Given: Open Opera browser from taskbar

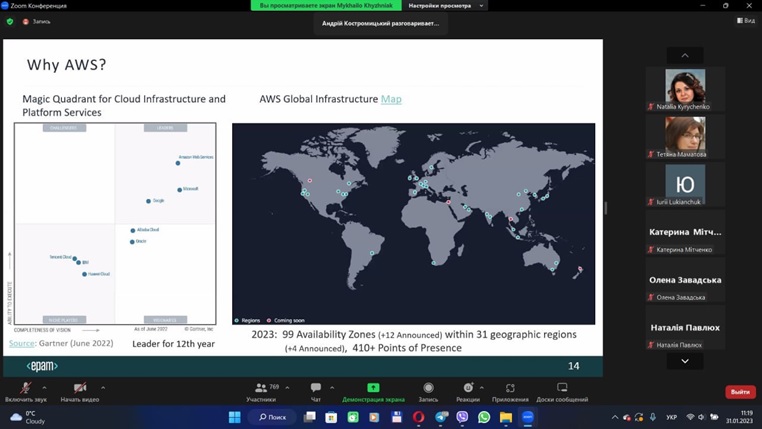Looking at the screenshot, I should coord(418,417).
